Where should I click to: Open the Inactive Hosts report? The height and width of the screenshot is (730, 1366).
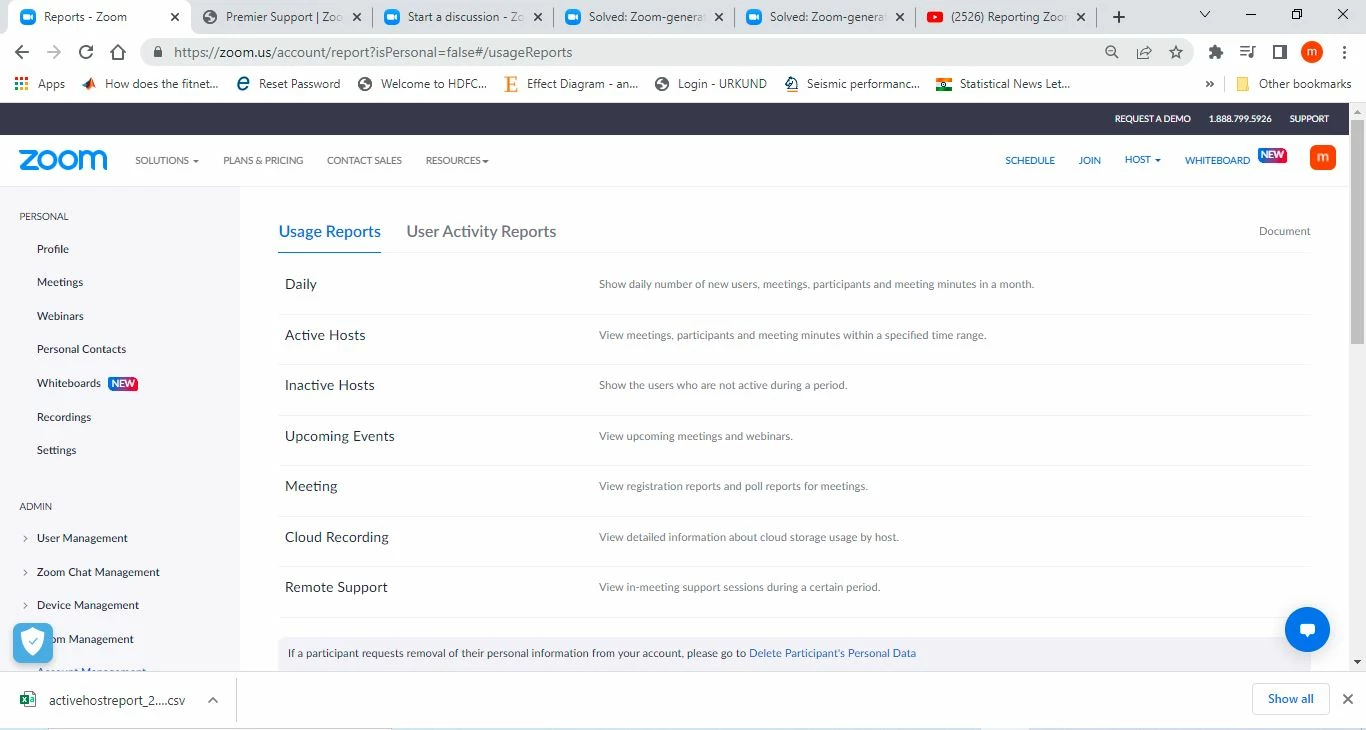tap(329, 385)
